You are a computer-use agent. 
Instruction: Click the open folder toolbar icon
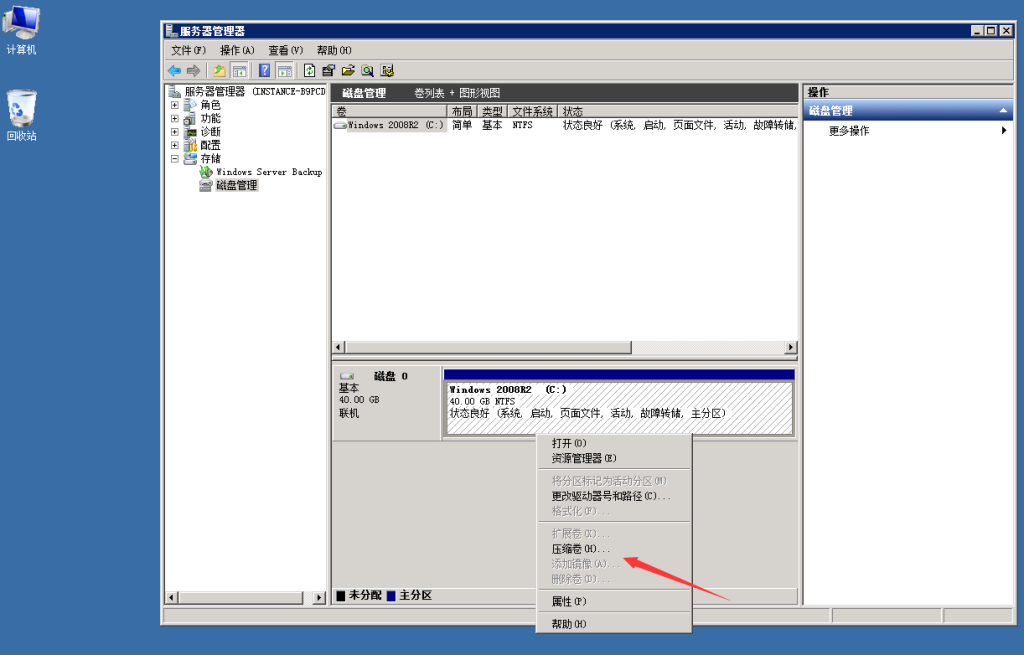point(348,71)
